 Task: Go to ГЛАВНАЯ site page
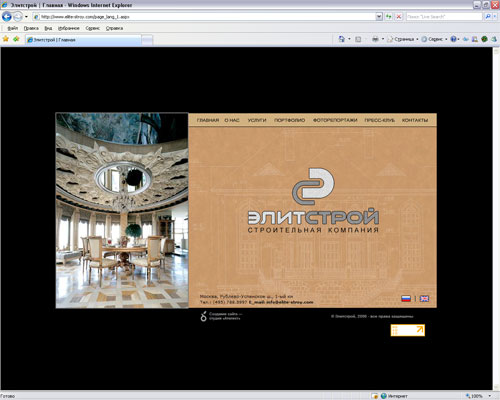208,120
